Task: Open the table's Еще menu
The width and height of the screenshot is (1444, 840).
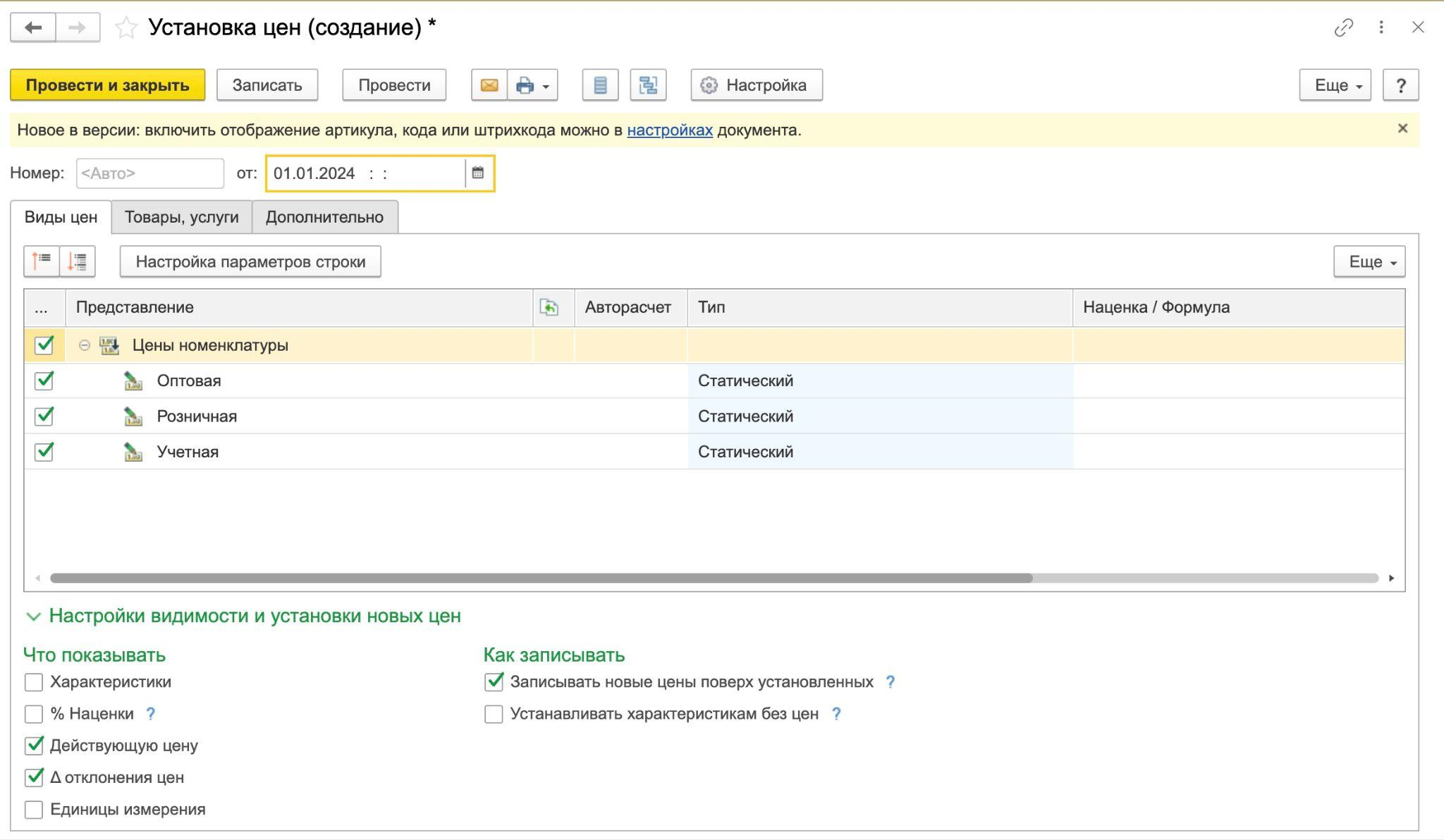Action: [x=1369, y=261]
